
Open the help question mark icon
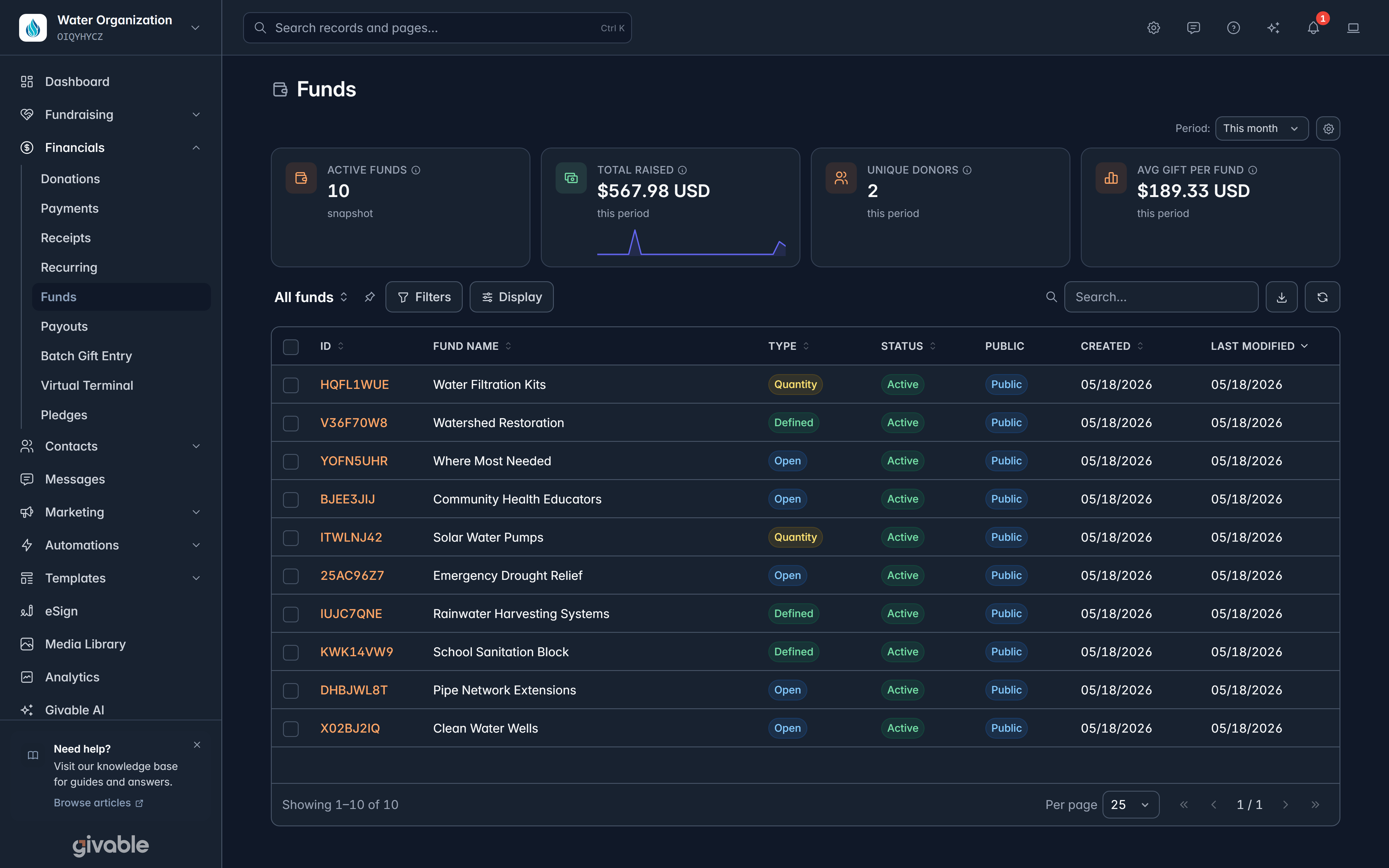[1233, 27]
